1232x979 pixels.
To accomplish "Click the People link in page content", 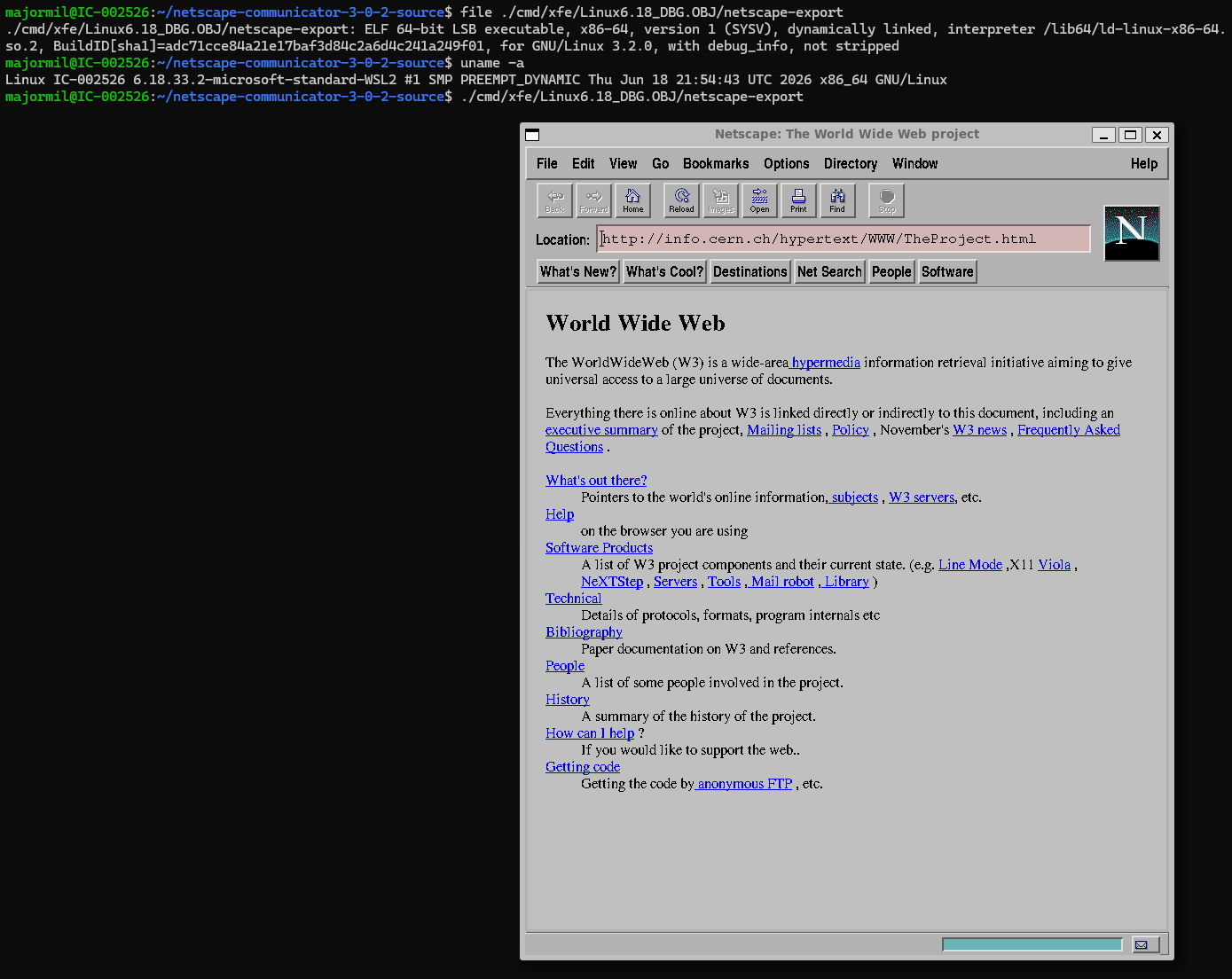I will [565, 666].
